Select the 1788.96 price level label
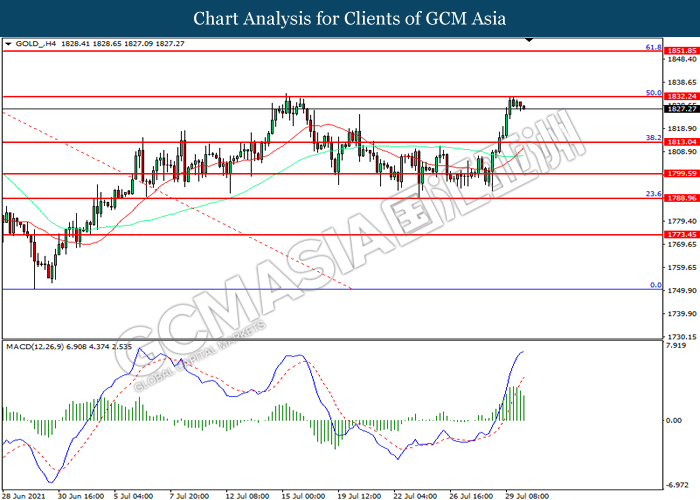The image size is (700, 500). (x=682, y=198)
